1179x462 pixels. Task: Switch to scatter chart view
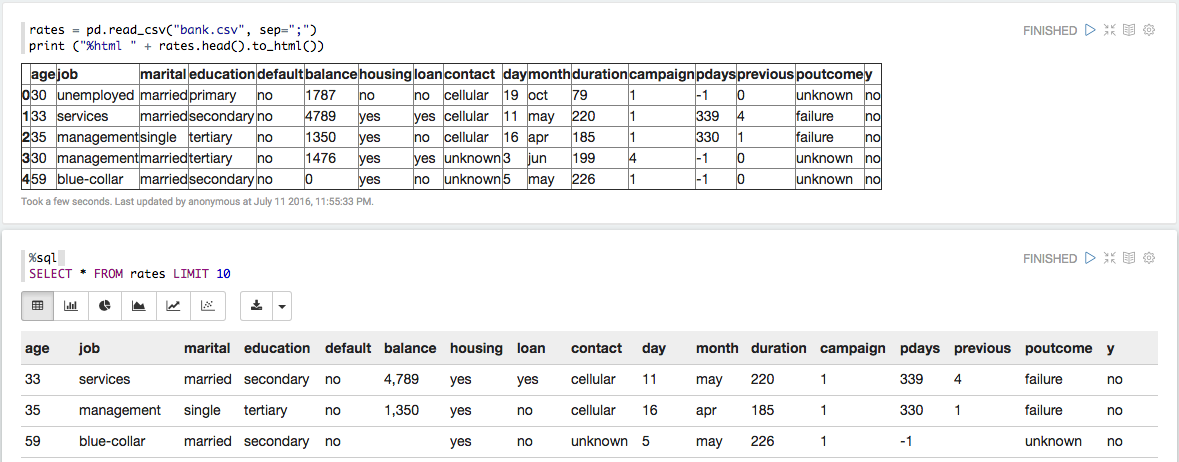208,305
